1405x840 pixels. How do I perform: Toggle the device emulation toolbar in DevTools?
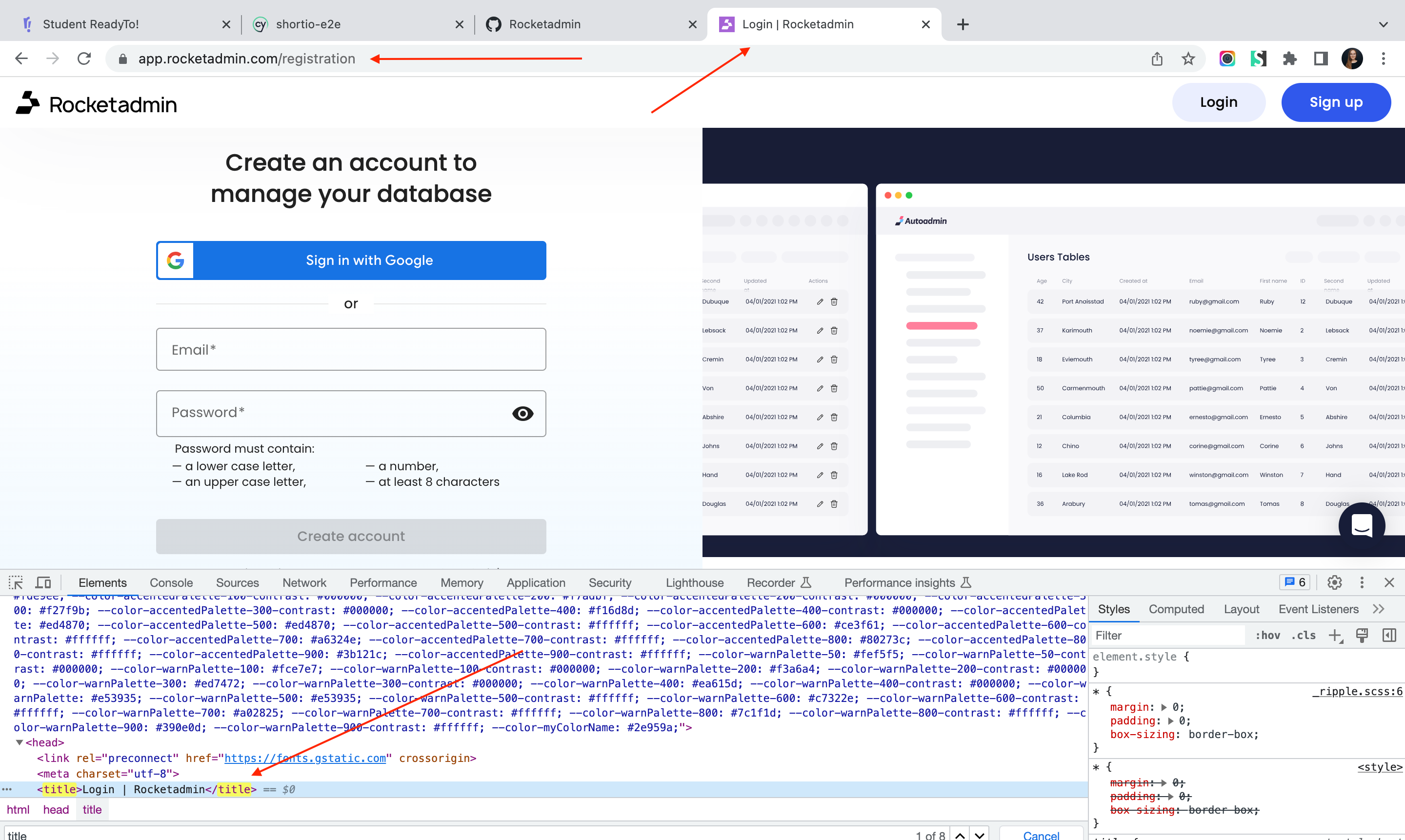pyautogui.click(x=42, y=582)
